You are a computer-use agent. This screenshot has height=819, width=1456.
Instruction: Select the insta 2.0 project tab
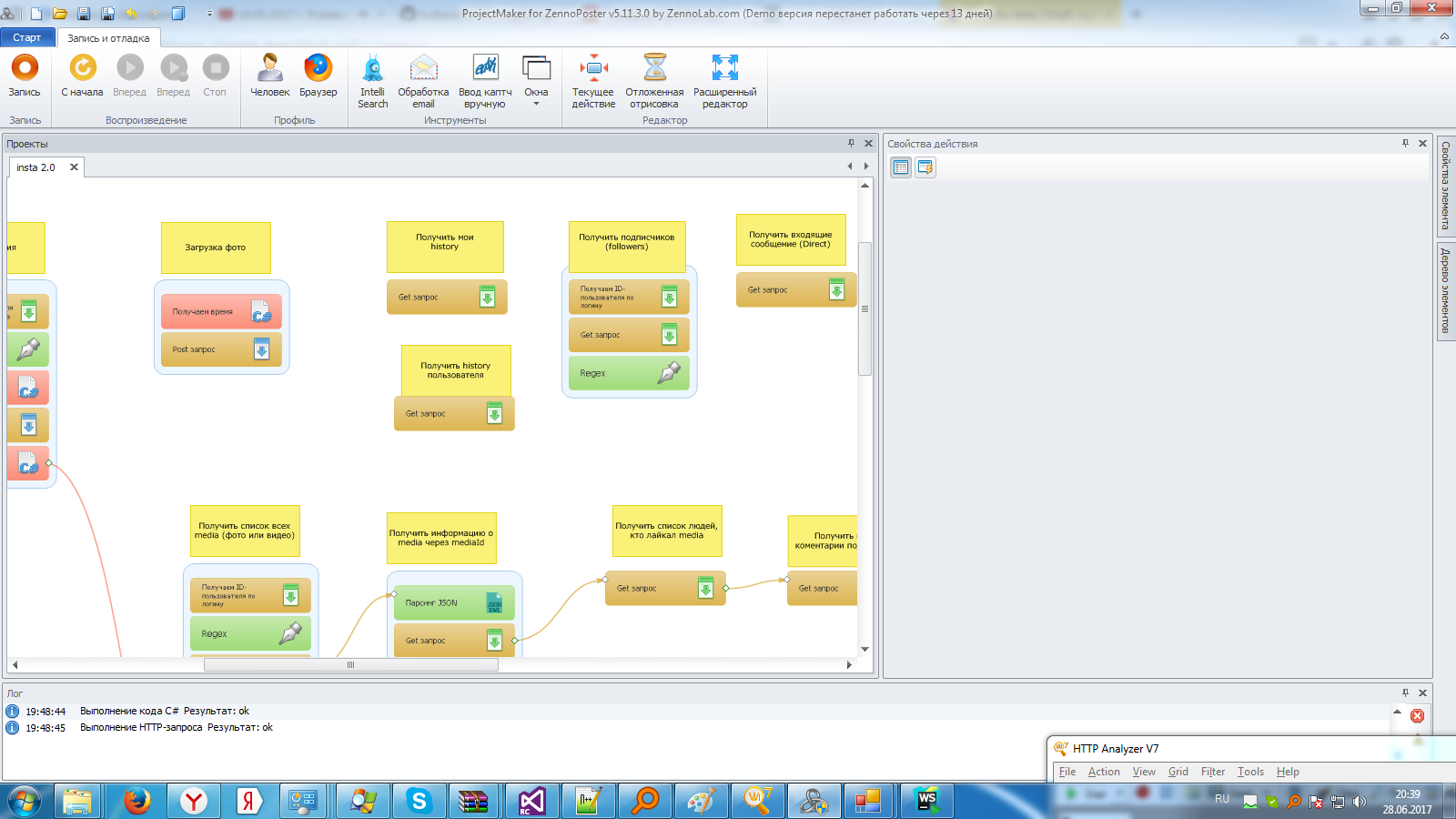click(35, 167)
